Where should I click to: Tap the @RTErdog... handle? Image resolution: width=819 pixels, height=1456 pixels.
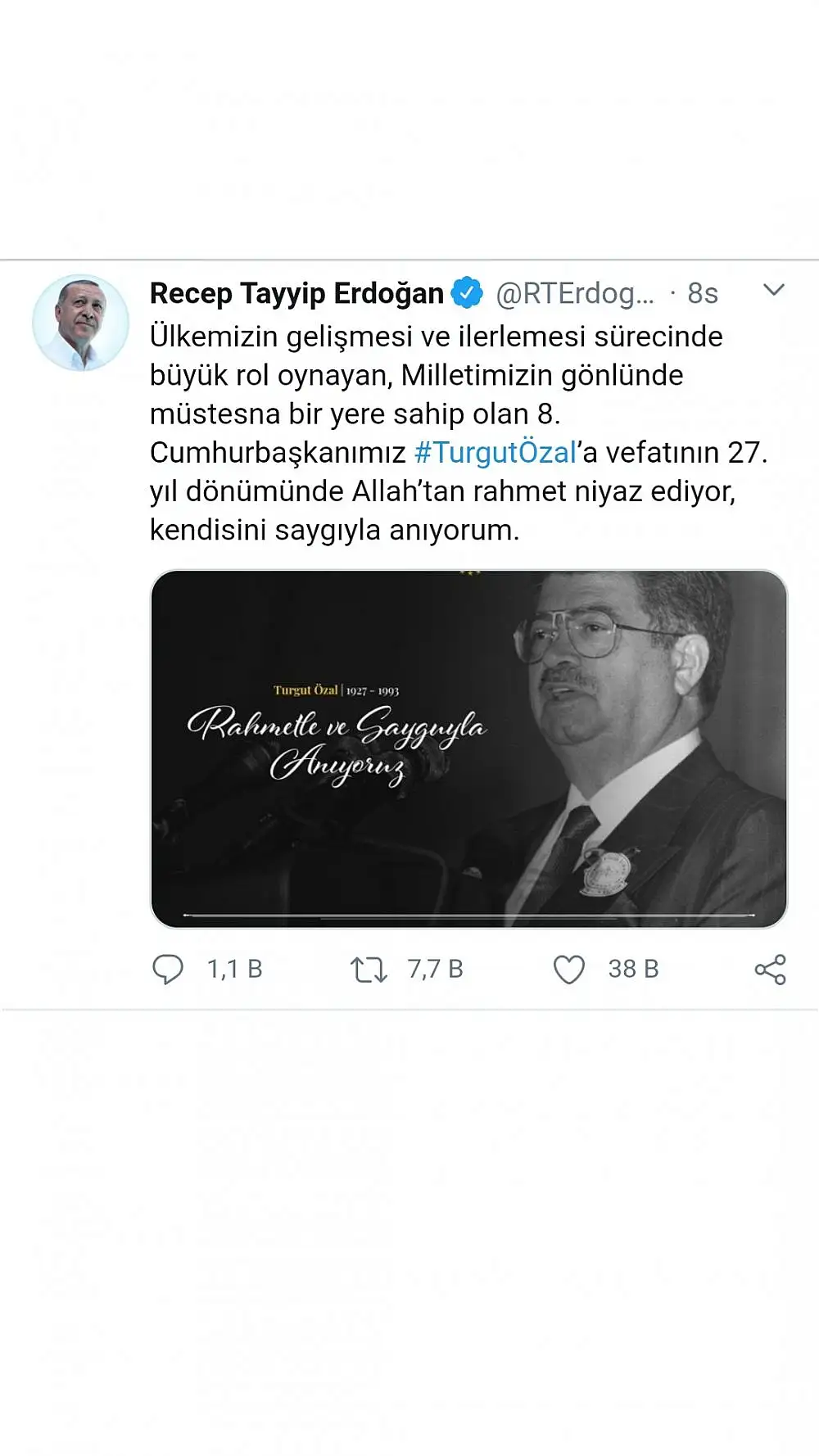575,293
